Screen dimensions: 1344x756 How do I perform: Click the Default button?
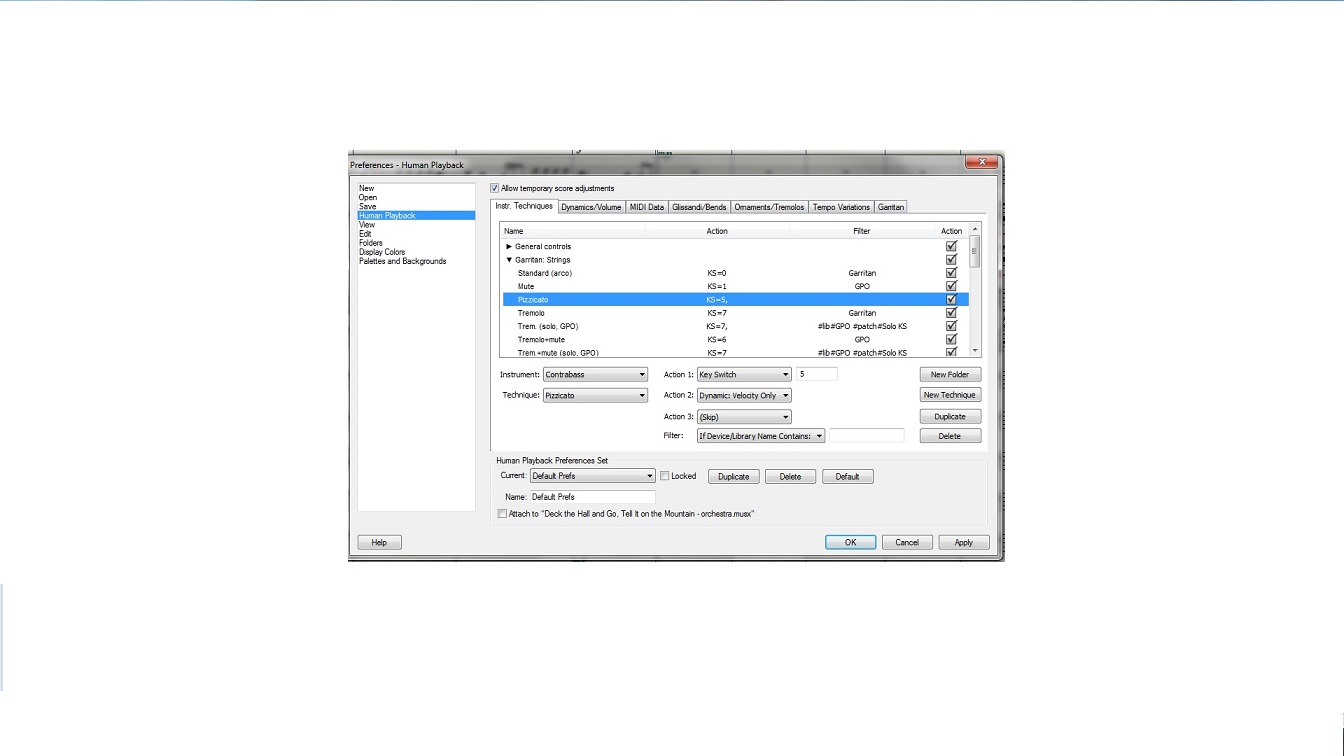847,476
